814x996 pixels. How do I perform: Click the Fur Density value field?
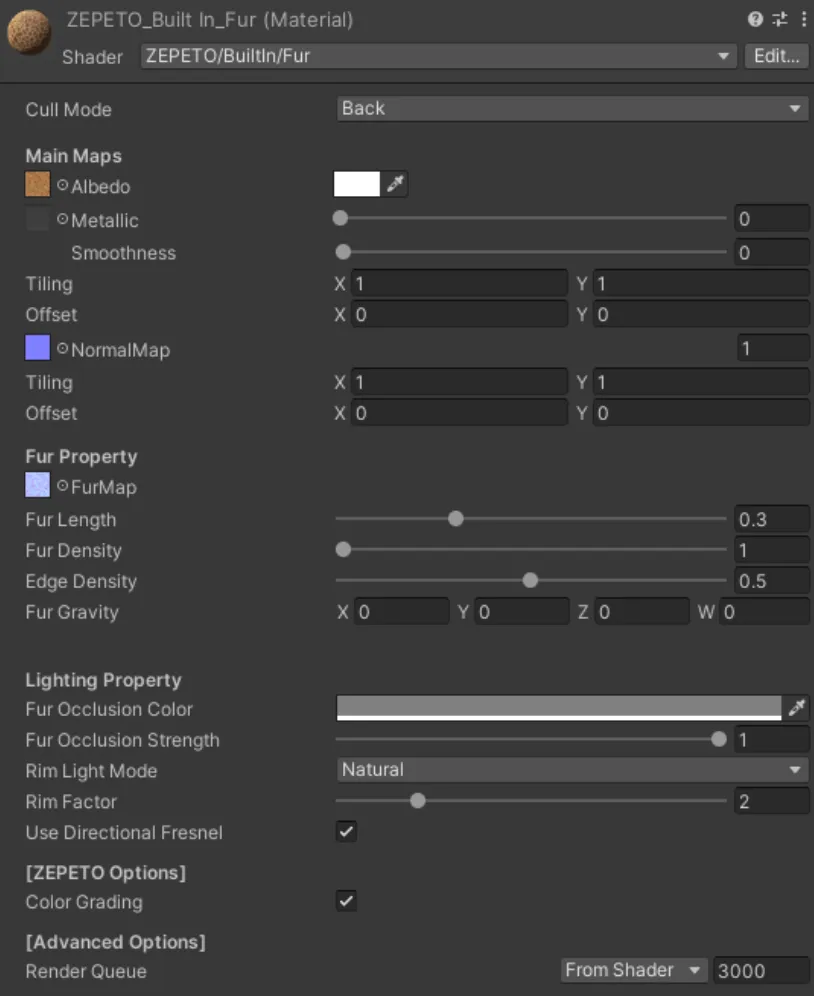point(771,550)
